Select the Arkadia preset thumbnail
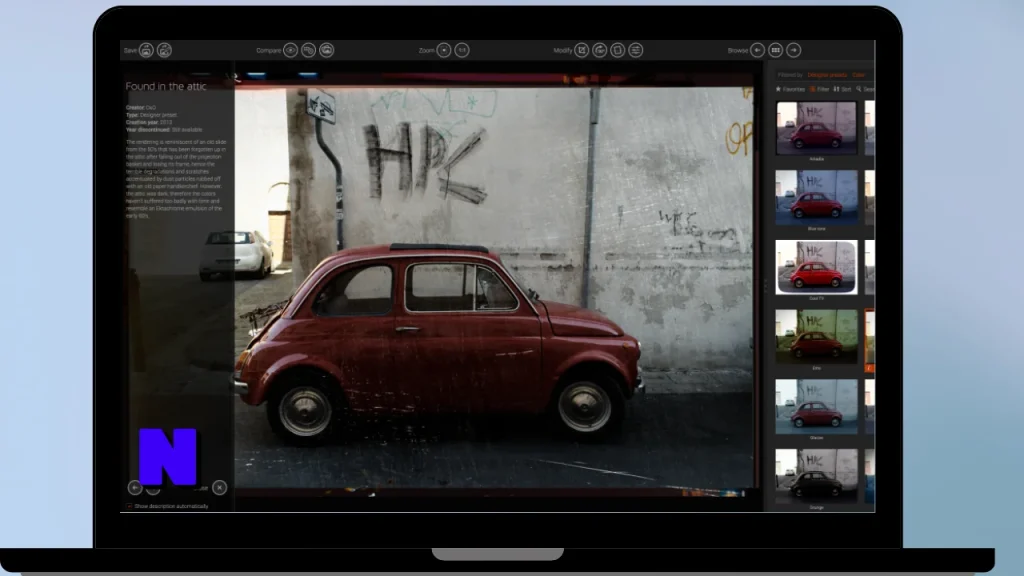 [816, 128]
